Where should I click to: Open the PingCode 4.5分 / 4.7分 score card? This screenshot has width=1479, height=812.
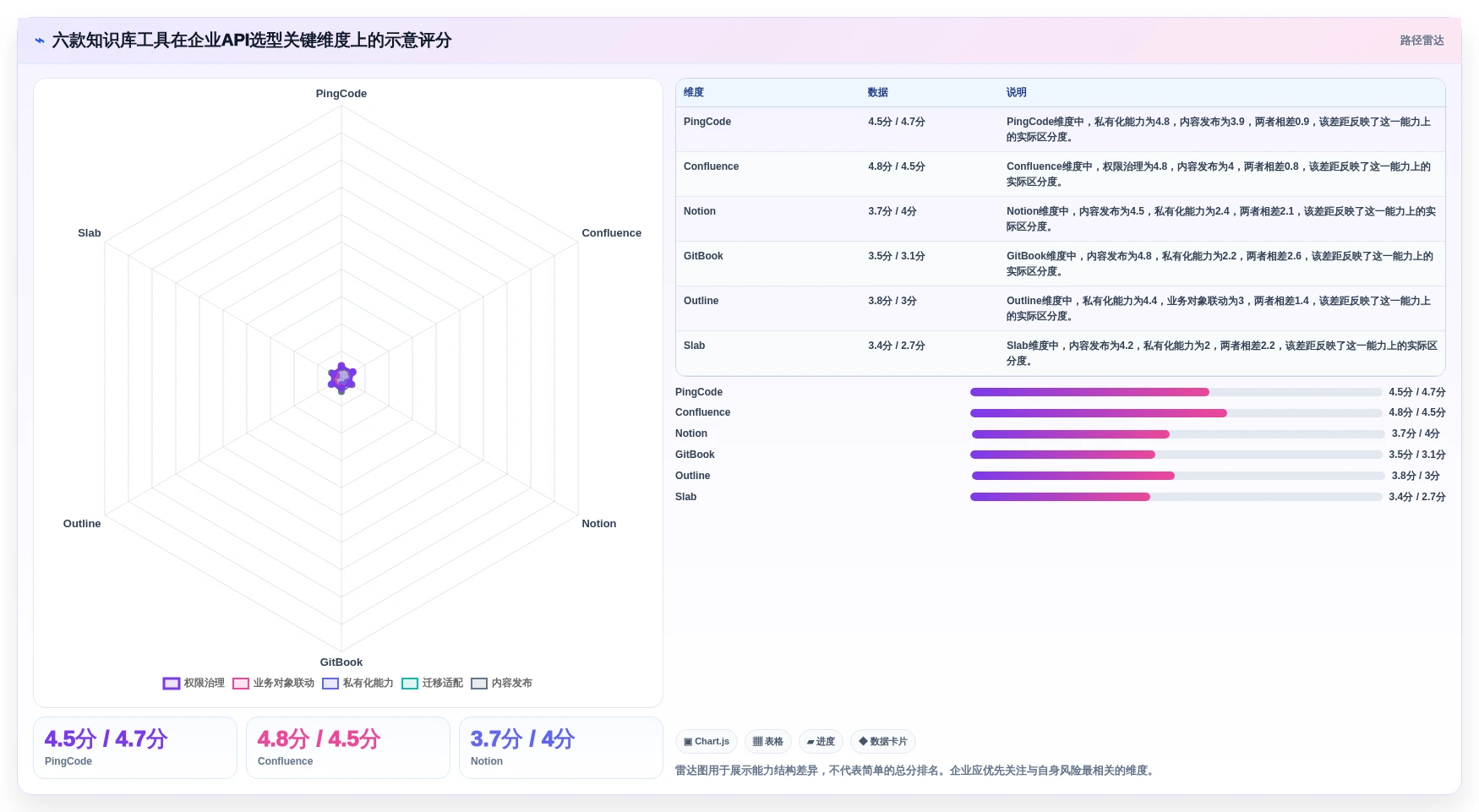pos(135,748)
